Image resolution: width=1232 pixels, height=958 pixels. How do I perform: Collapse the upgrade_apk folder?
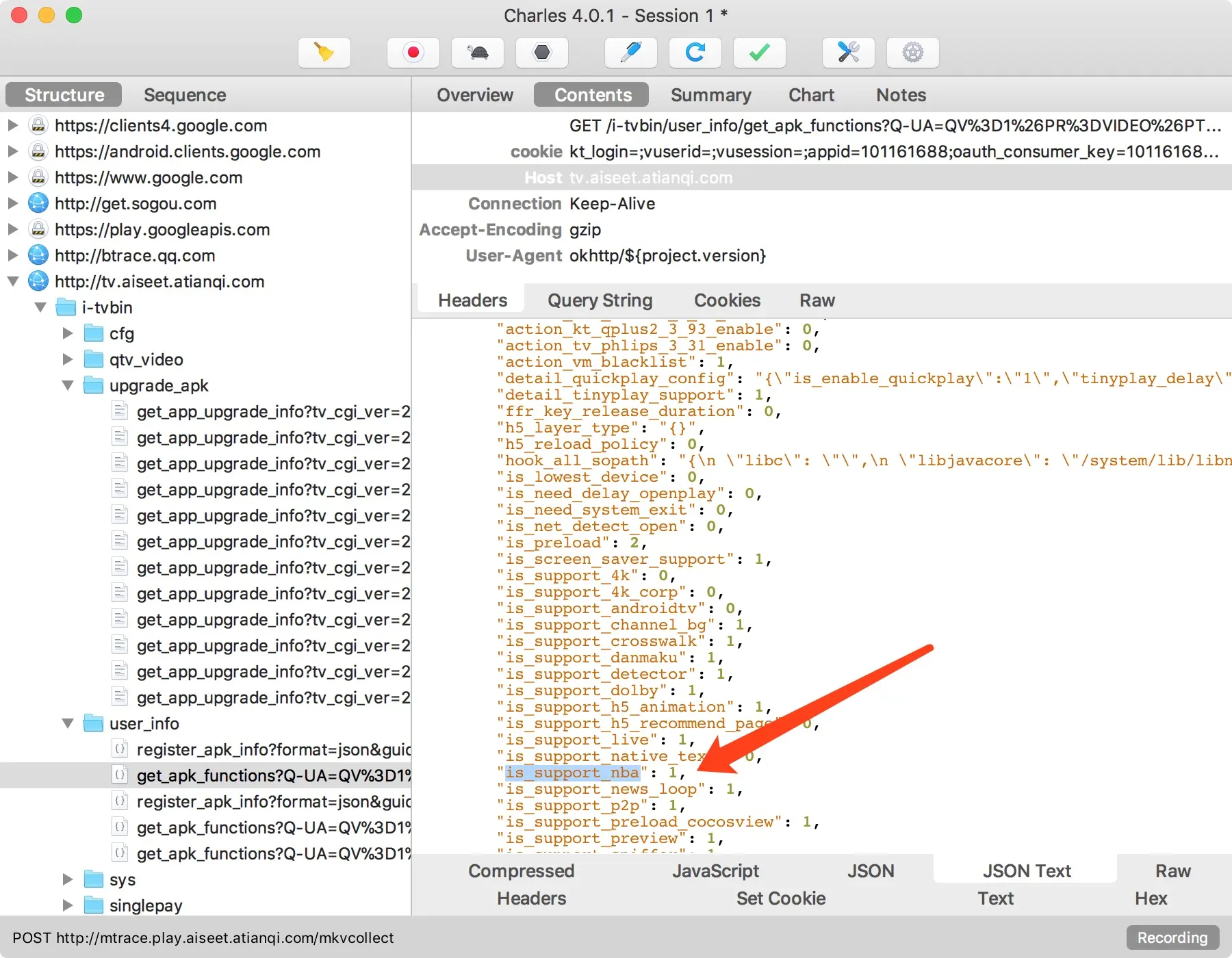point(68,385)
